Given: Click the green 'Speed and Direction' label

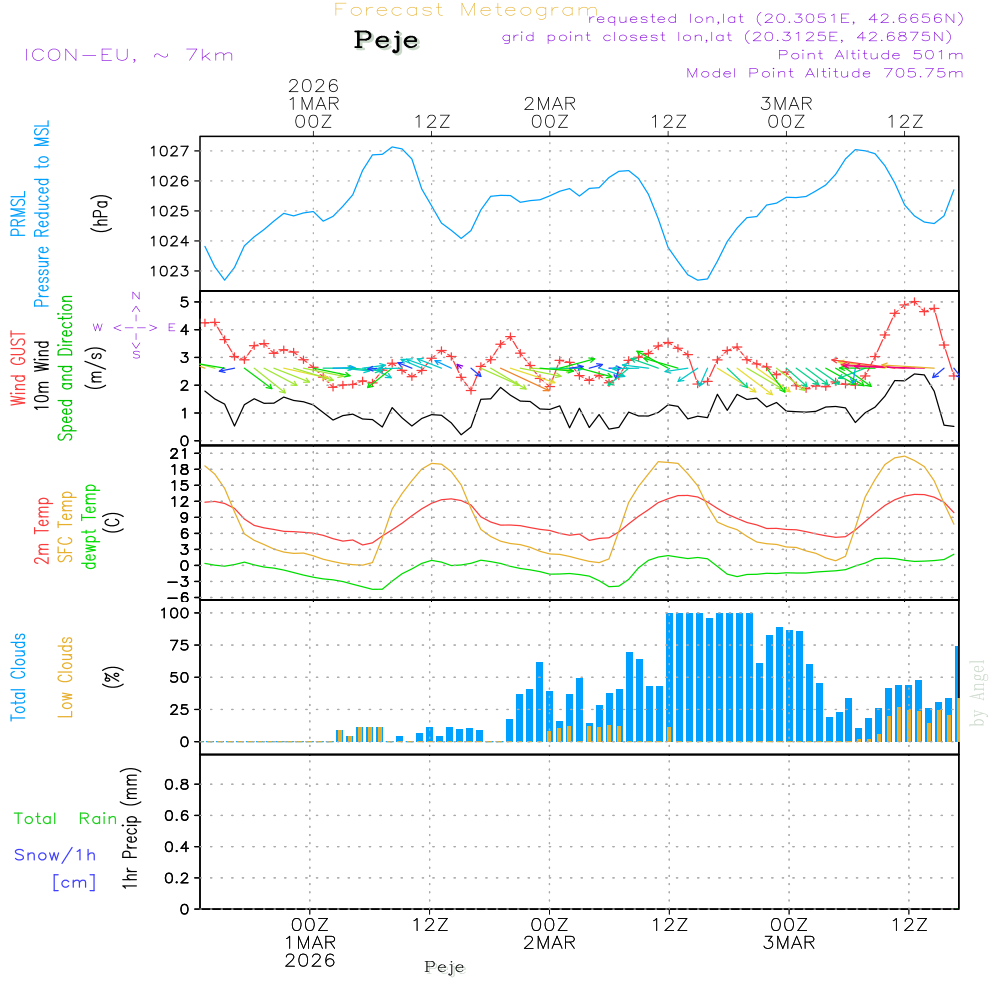Looking at the screenshot, I should [66, 367].
